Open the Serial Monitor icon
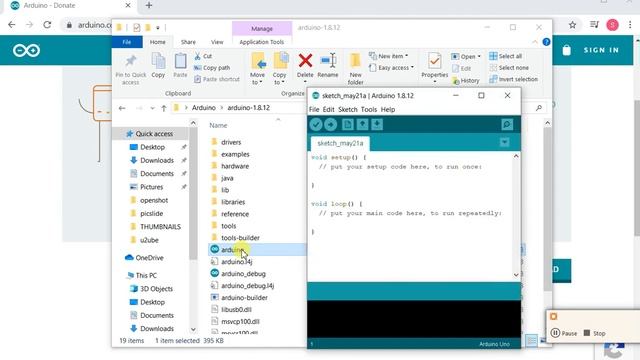The width and height of the screenshot is (640, 360). point(507,124)
